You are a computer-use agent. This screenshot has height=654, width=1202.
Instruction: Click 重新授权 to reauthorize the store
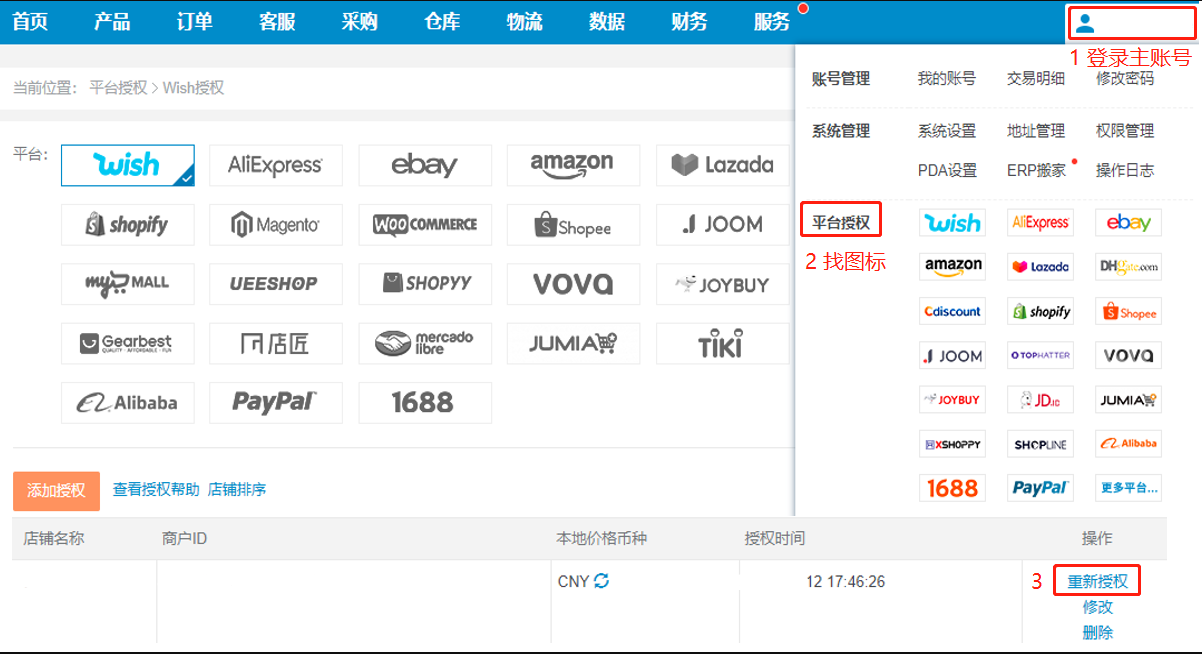click(1097, 581)
